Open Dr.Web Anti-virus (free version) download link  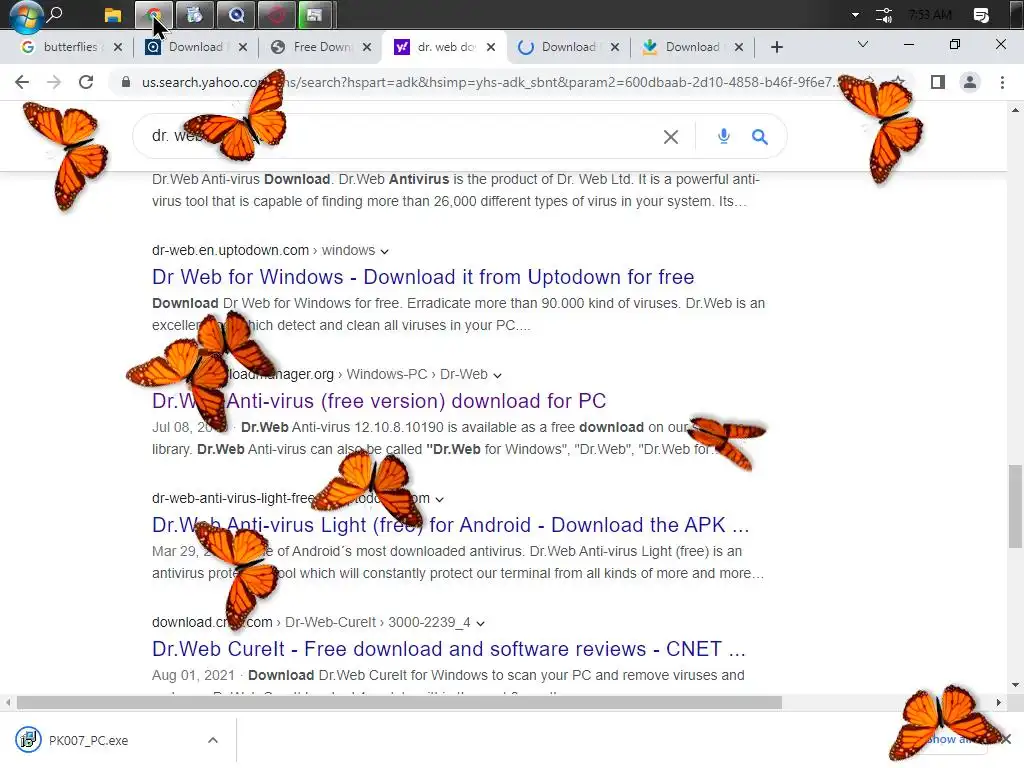[x=379, y=401]
